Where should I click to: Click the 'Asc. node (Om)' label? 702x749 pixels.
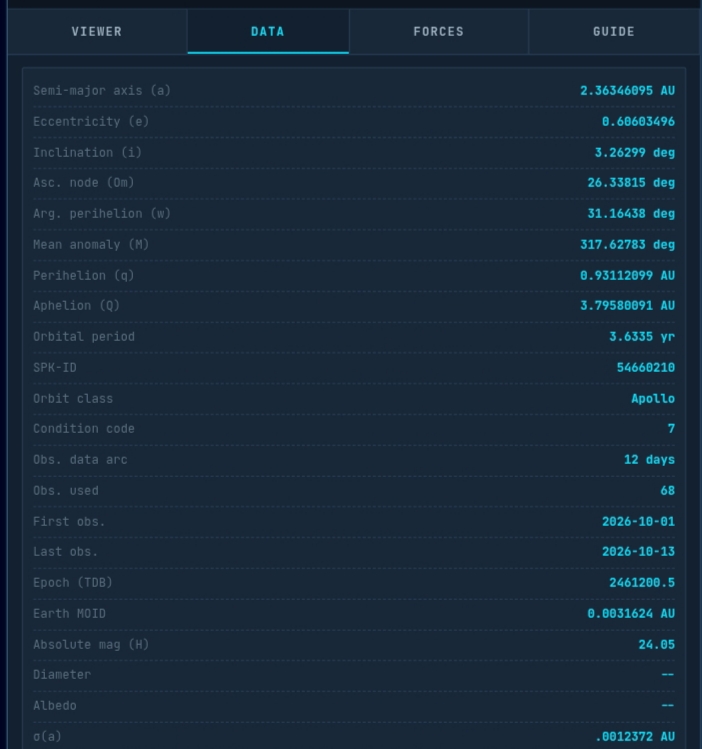pyautogui.click(x=84, y=183)
